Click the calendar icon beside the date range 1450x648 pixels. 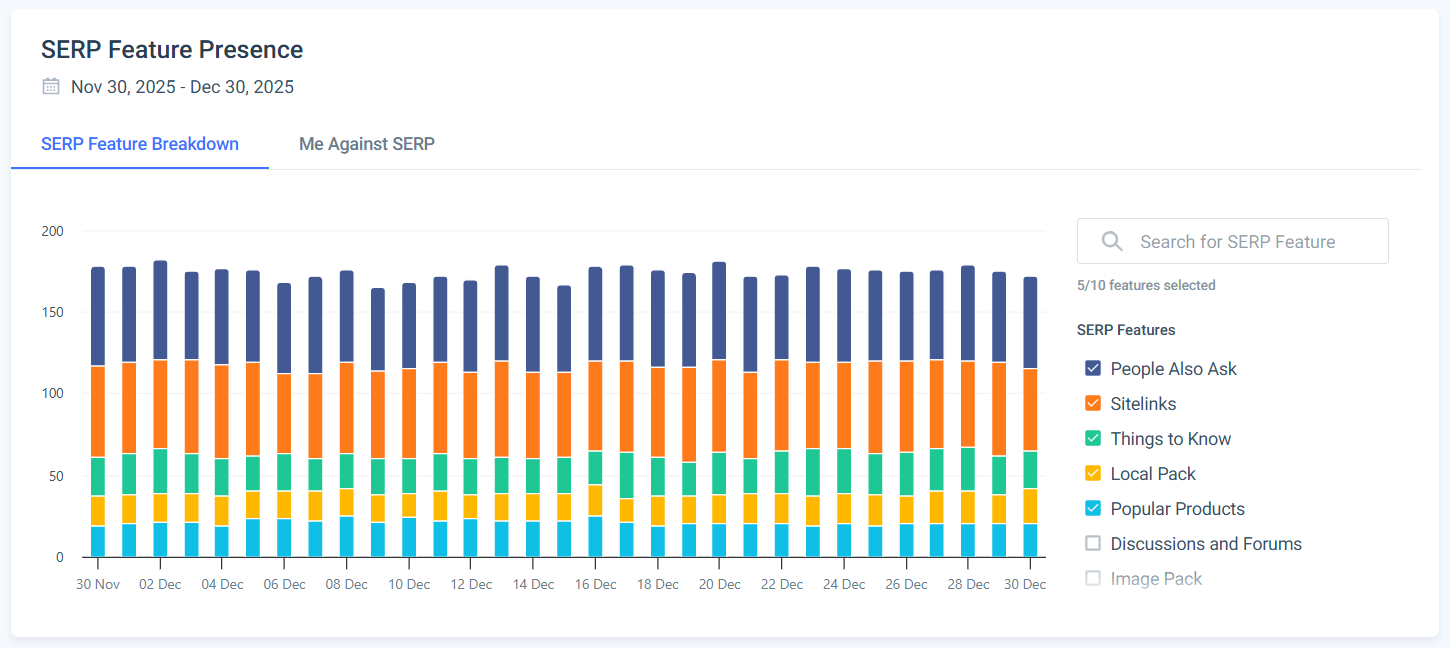point(50,86)
